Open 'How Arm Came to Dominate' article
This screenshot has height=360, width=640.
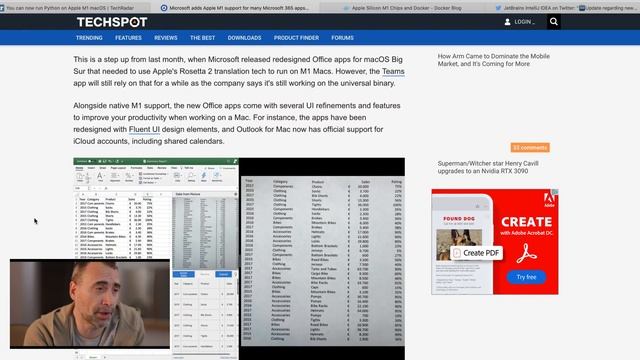coord(493,60)
